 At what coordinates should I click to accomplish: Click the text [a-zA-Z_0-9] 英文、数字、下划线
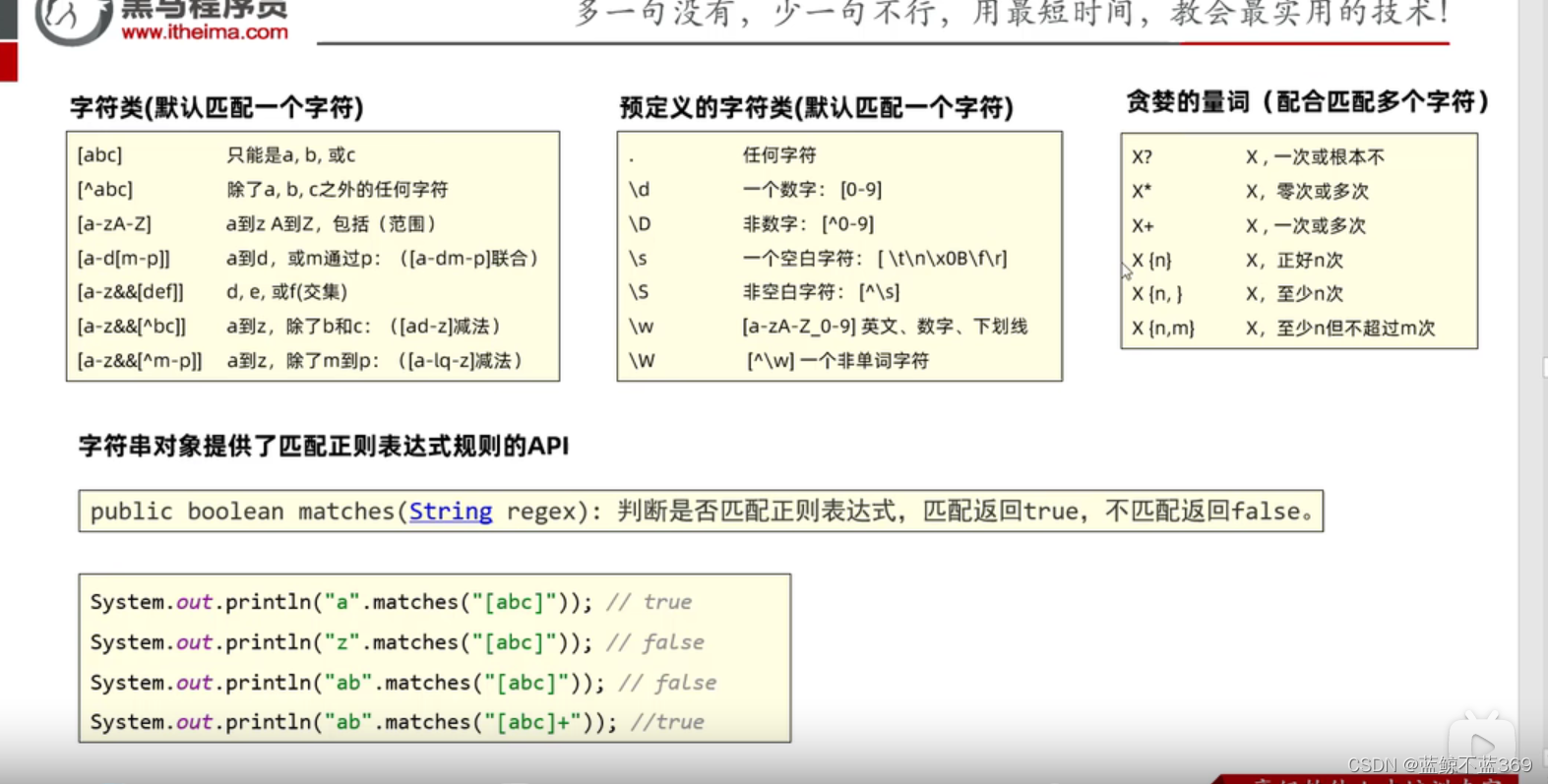(886, 326)
